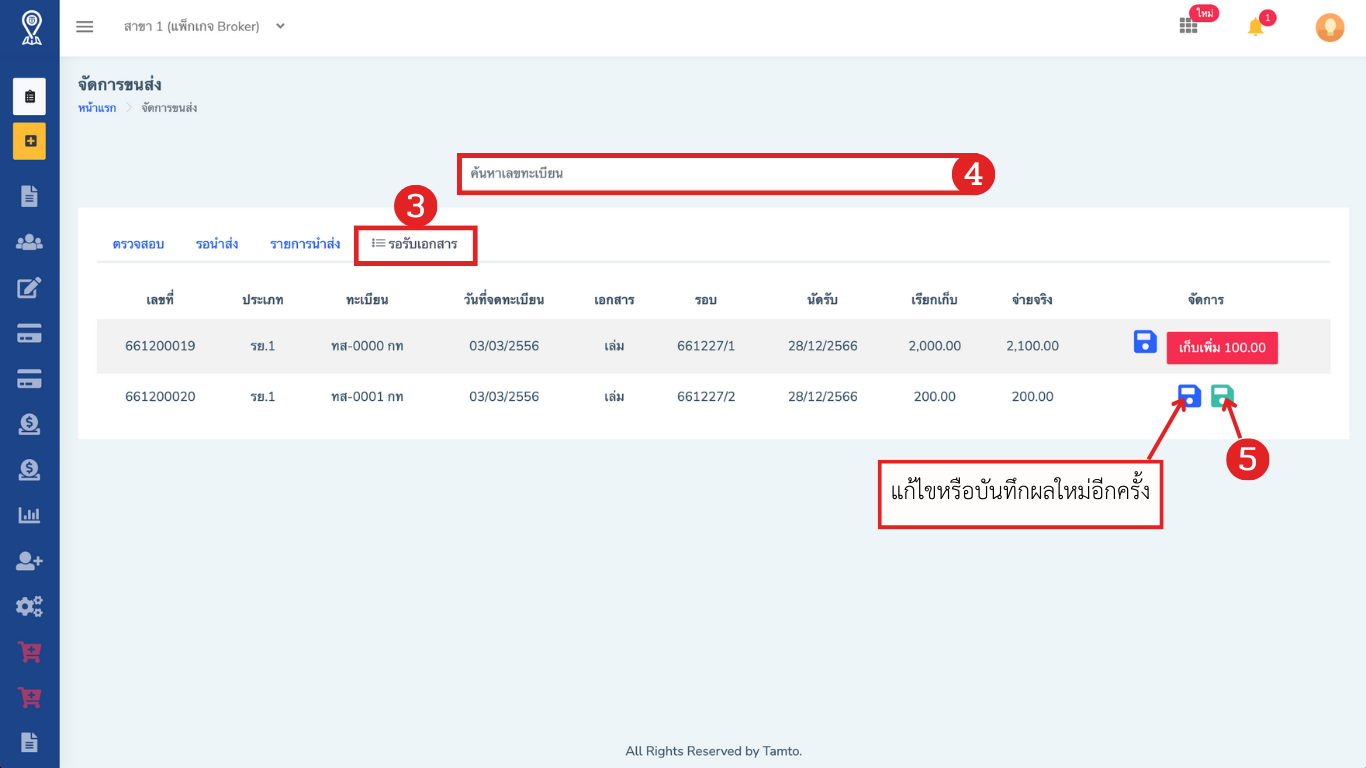
Task: Switch to the รายการนำส่ง tab
Action: click(x=305, y=244)
